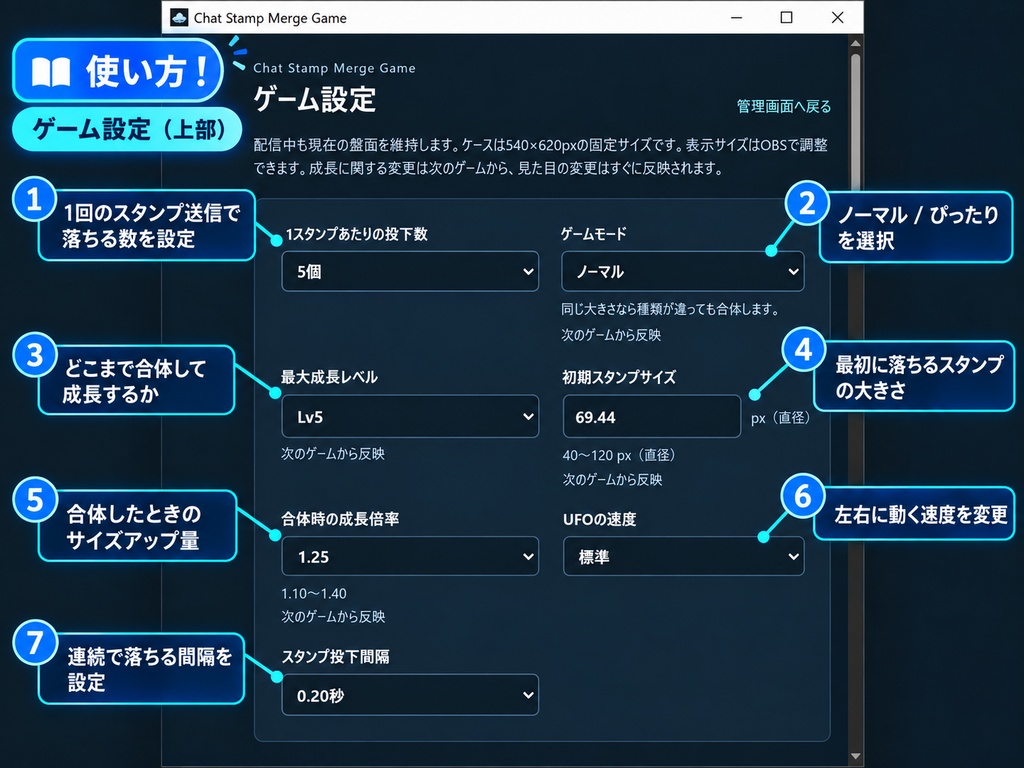Open the 最大成長レベル dropdown showing Lv5
This screenshot has width=1024, height=768.
click(410, 416)
